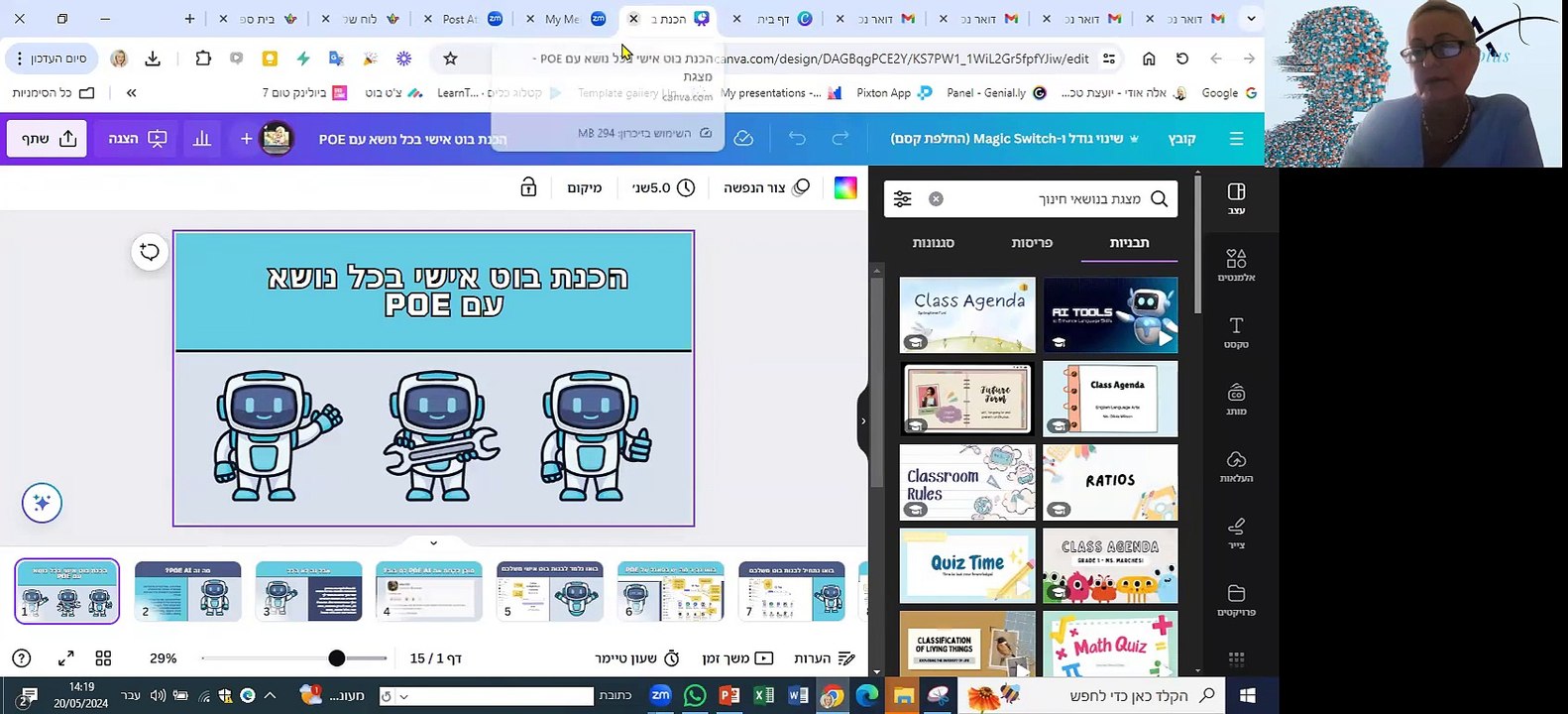Open the Uploads (העלאות) sidebar panel
The width and height of the screenshot is (1568, 714).
coord(1236,466)
